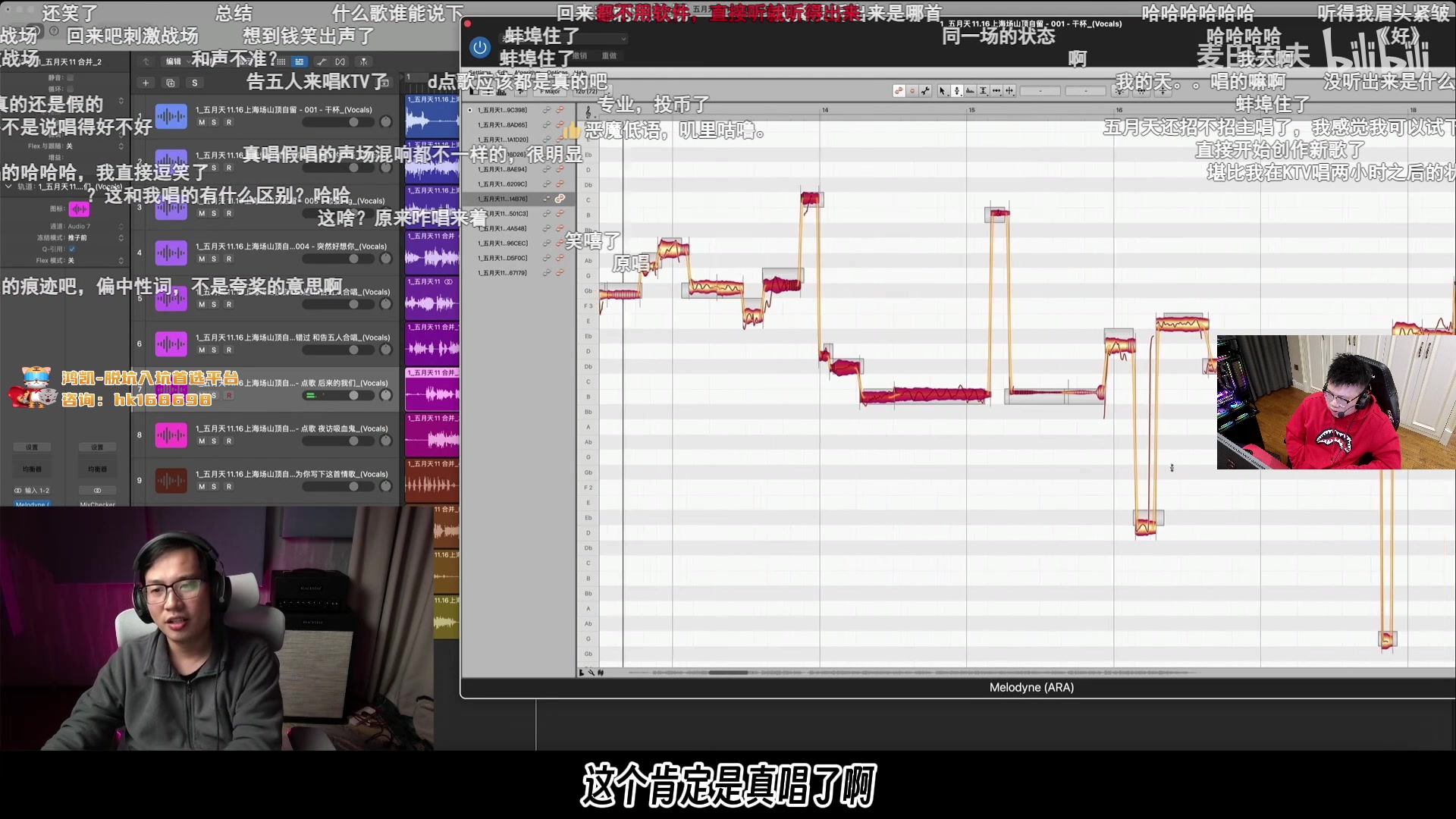Adjust the pan knob on track 4
Image resolution: width=1456 pixels, height=819 pixels.
(386, 259)
